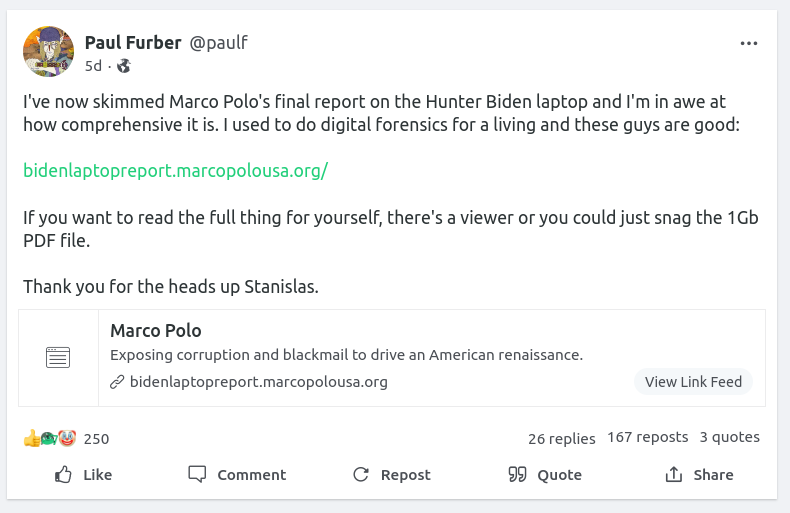790x513 pixels.
Task: Click the 5d post timestamp
Action: (x=93, y=66)
